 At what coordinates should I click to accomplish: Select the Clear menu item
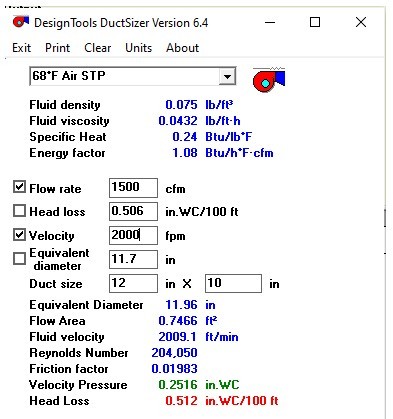97,48
